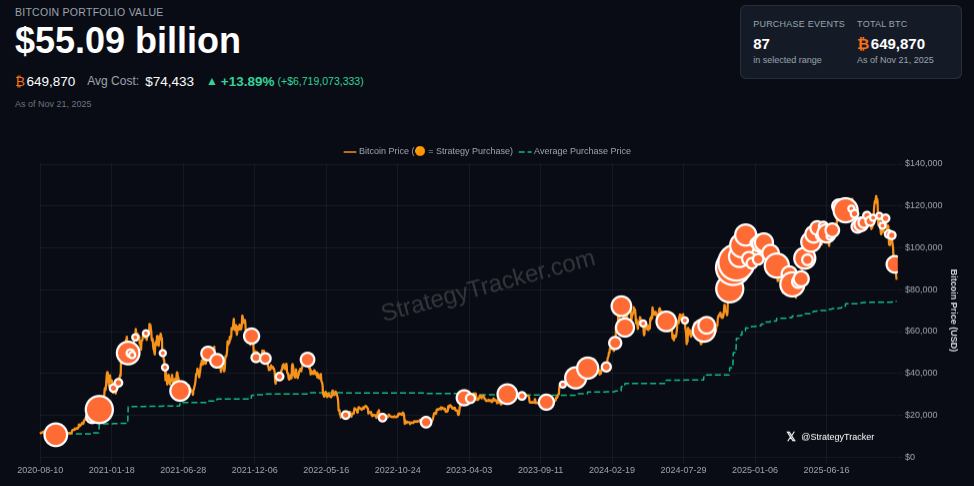
Task: Click the +13.89% gain percentage
Action: tap(247, 81)
